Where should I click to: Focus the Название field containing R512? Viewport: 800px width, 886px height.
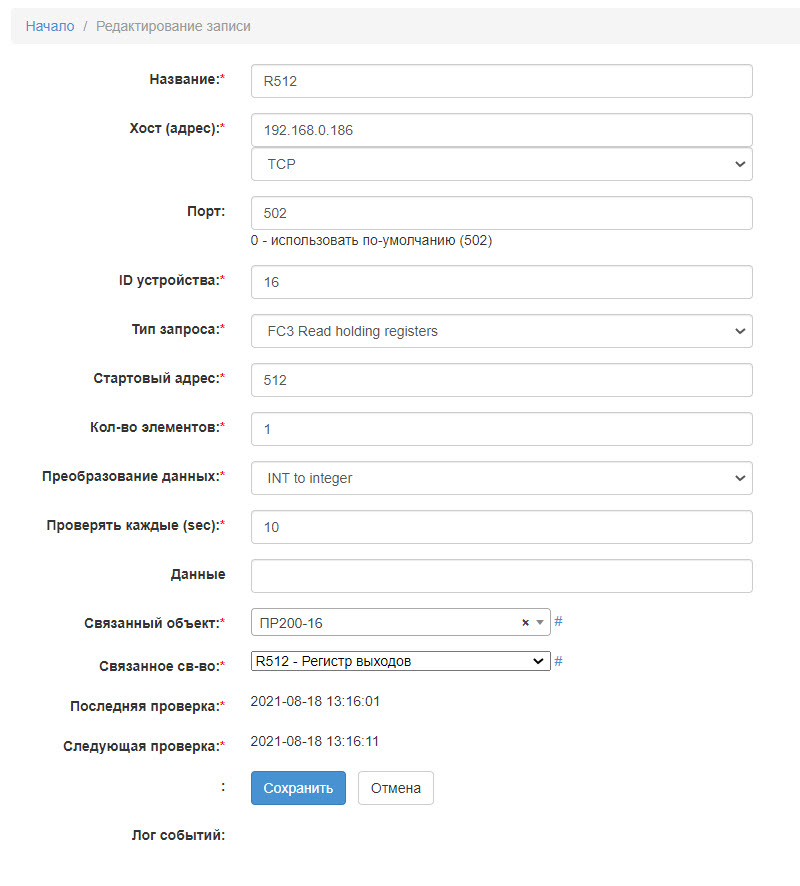[501, 82]
